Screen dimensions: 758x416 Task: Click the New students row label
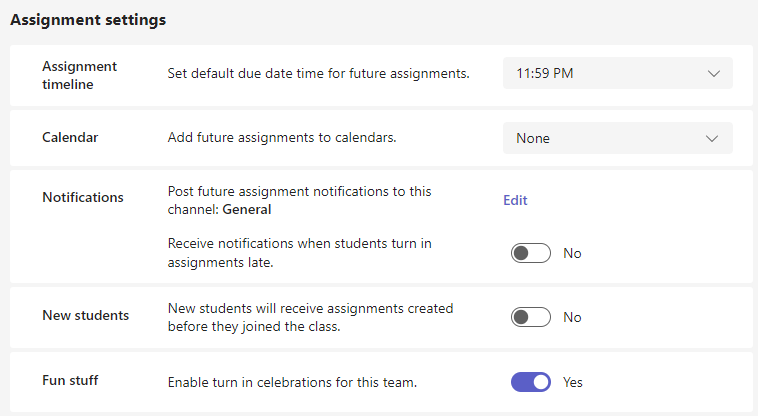(85, 315)
